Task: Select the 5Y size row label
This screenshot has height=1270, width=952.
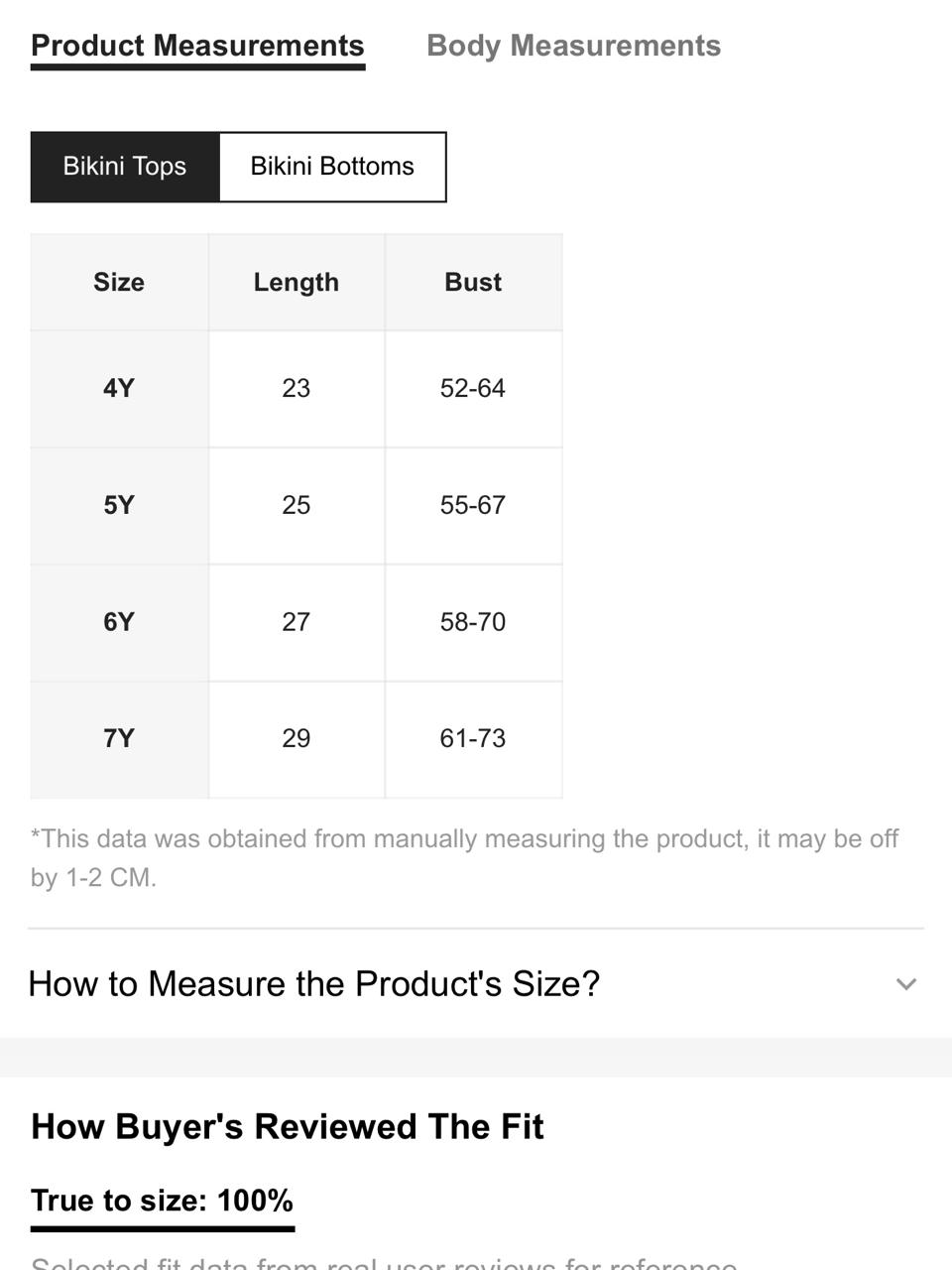Action: click(x=119, y=505)
